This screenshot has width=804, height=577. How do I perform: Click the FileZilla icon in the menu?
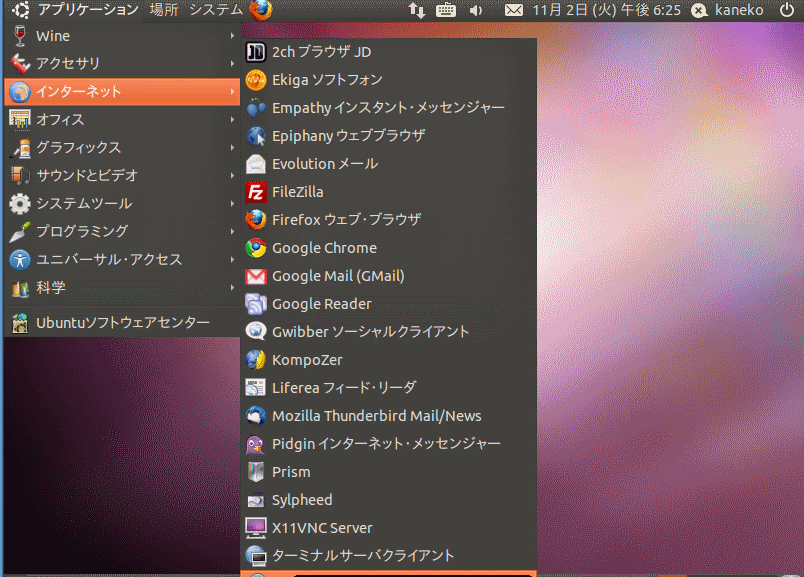coord(255,192)
